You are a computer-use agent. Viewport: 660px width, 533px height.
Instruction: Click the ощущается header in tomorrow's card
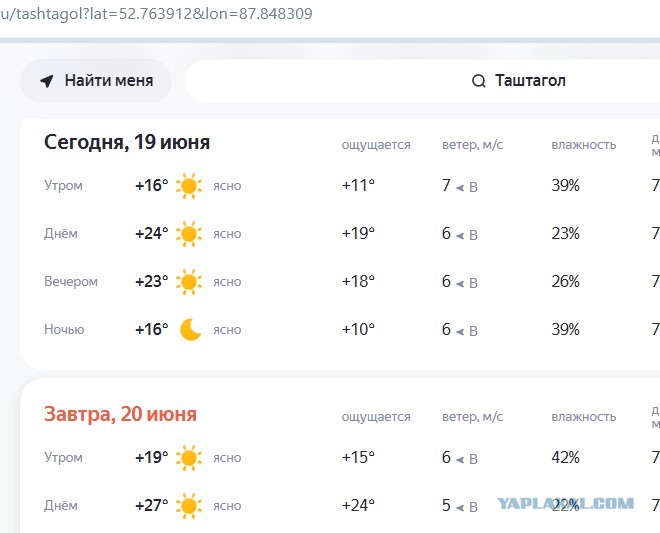376,417
